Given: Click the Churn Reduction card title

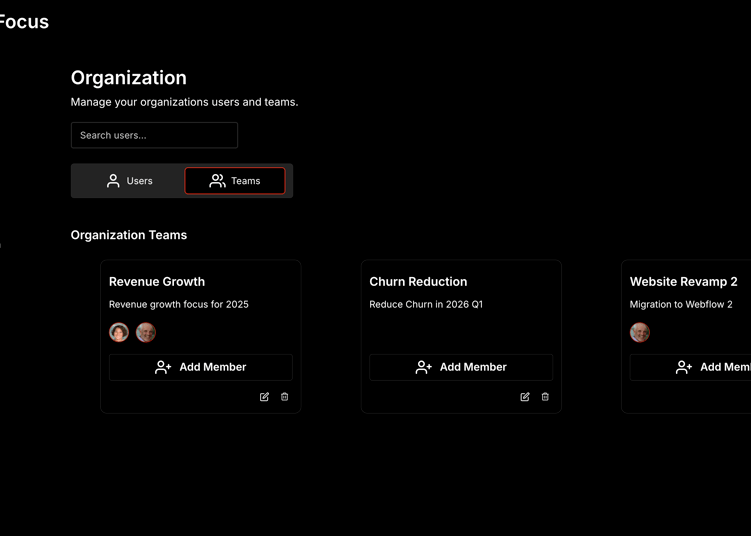Looking at the screenshot, I should click(418, 282).
